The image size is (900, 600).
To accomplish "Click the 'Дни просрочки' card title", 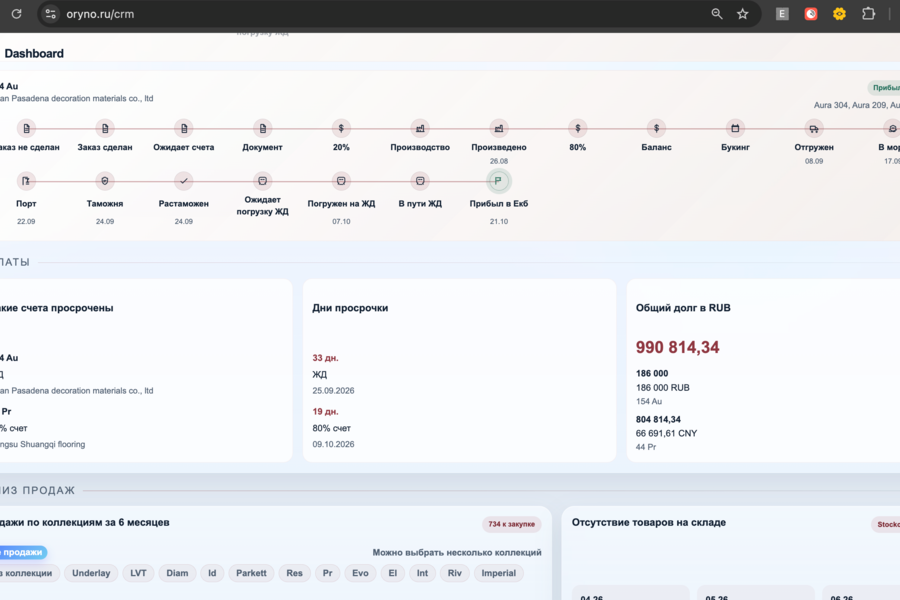I will coord(350,308).
